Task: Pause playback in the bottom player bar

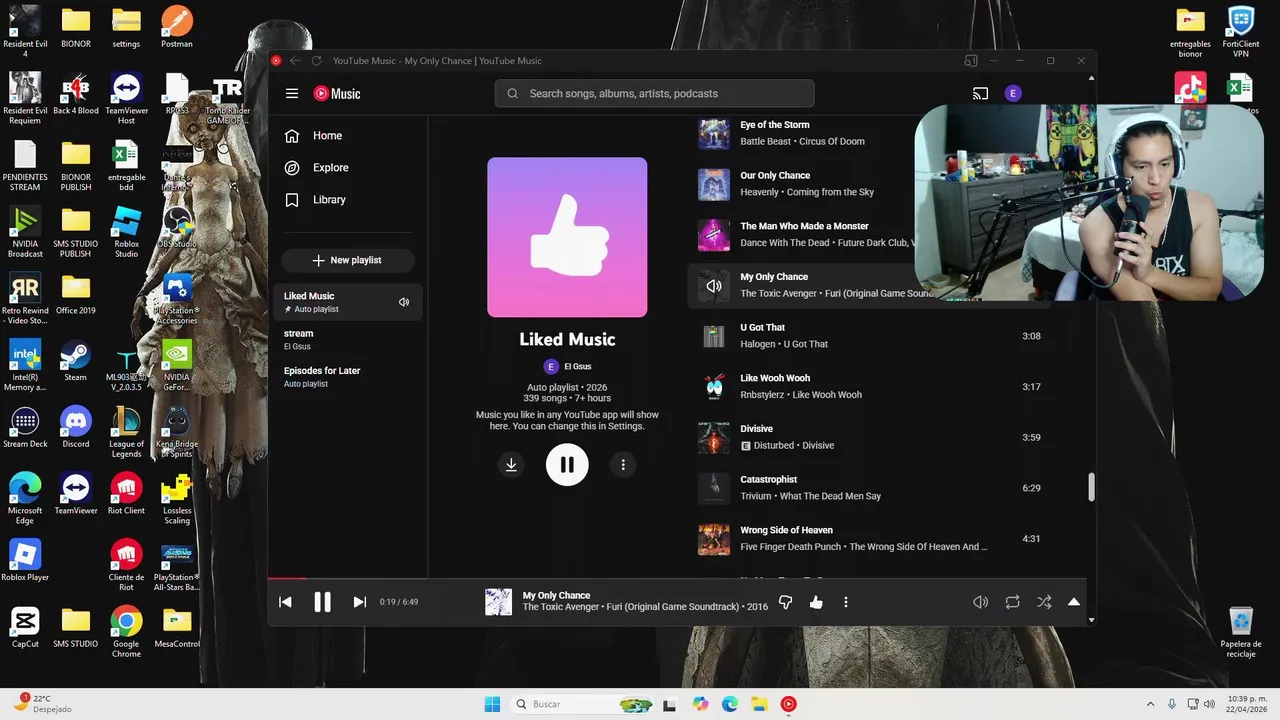Action: coord(322,602)
